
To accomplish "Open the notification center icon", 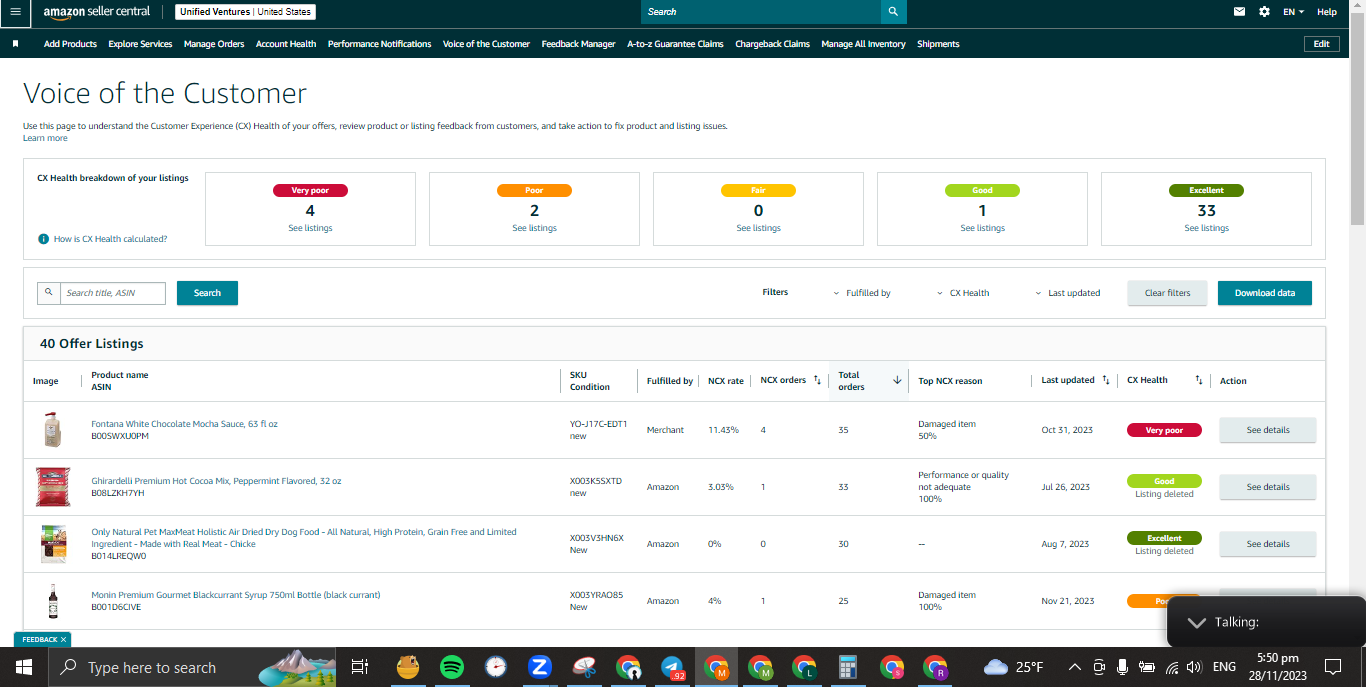I will tap(1333, 667).
